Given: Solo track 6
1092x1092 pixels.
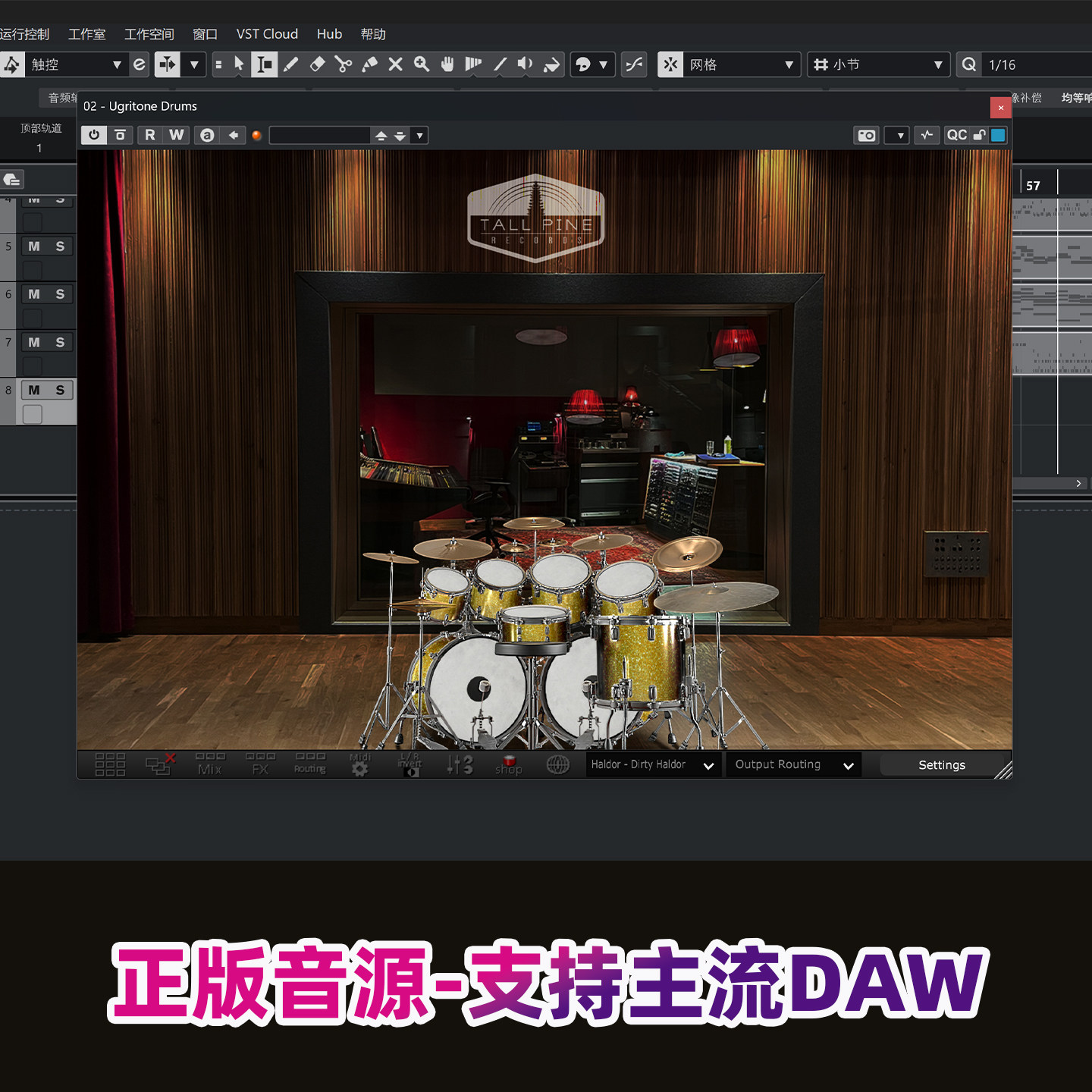Looking at the screenshot, I should coord(60,294).
